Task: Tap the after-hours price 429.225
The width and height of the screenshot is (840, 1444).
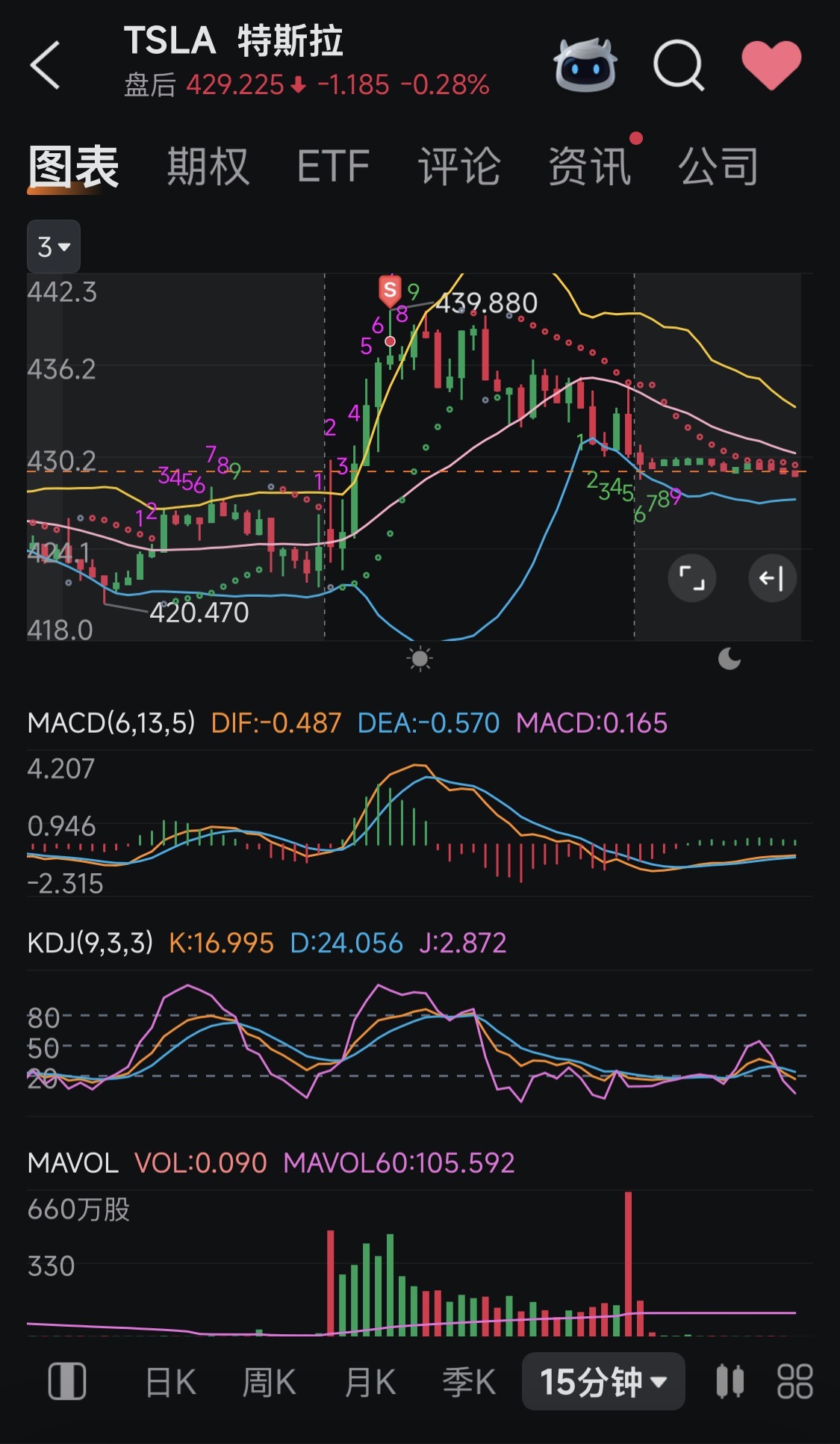Action: pyautogui.click(x=235, y=85)
